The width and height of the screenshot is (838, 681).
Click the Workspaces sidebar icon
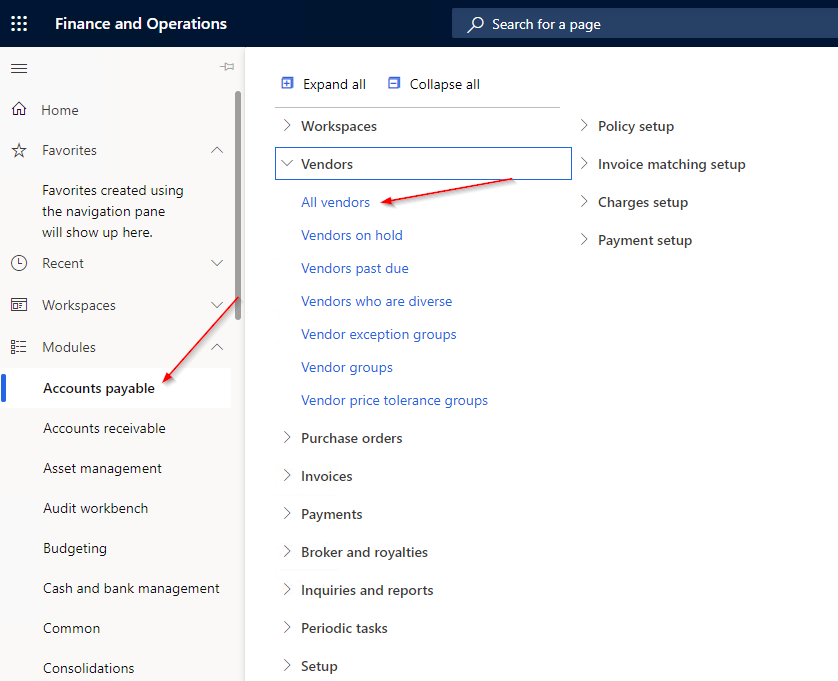[x=18, y=305]
